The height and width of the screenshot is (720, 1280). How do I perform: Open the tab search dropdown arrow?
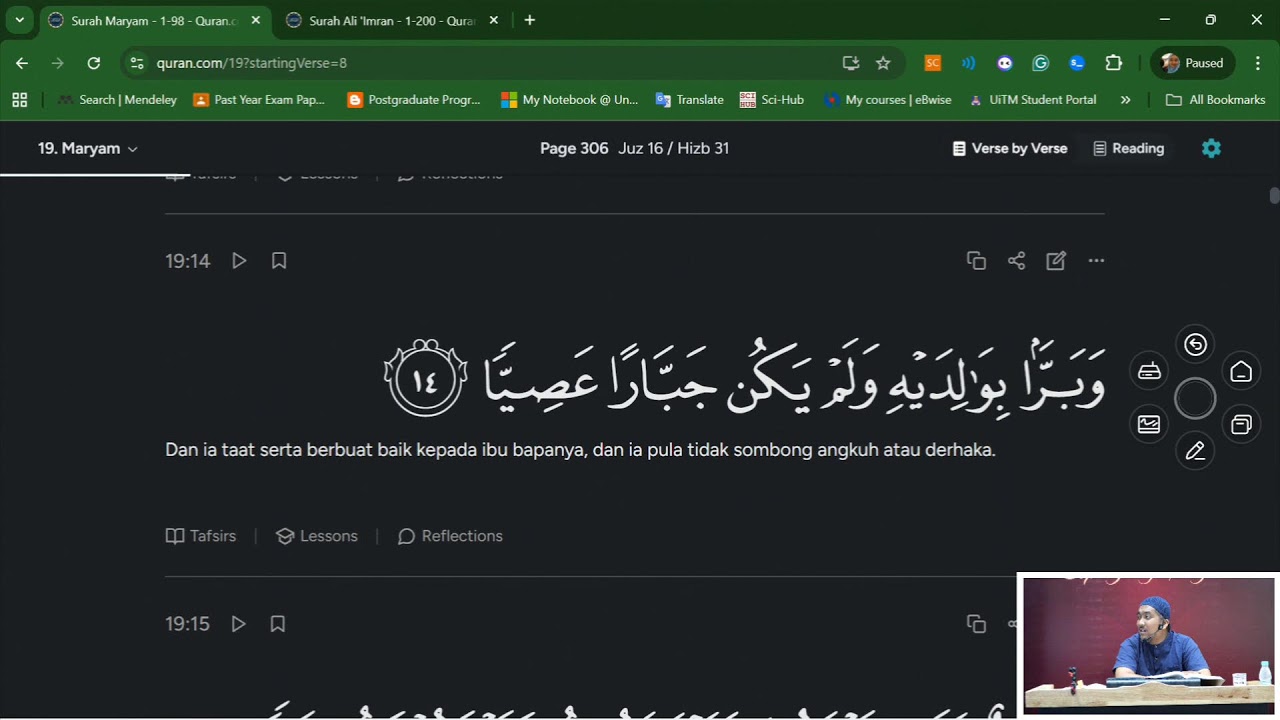click(x=19, y=20)
